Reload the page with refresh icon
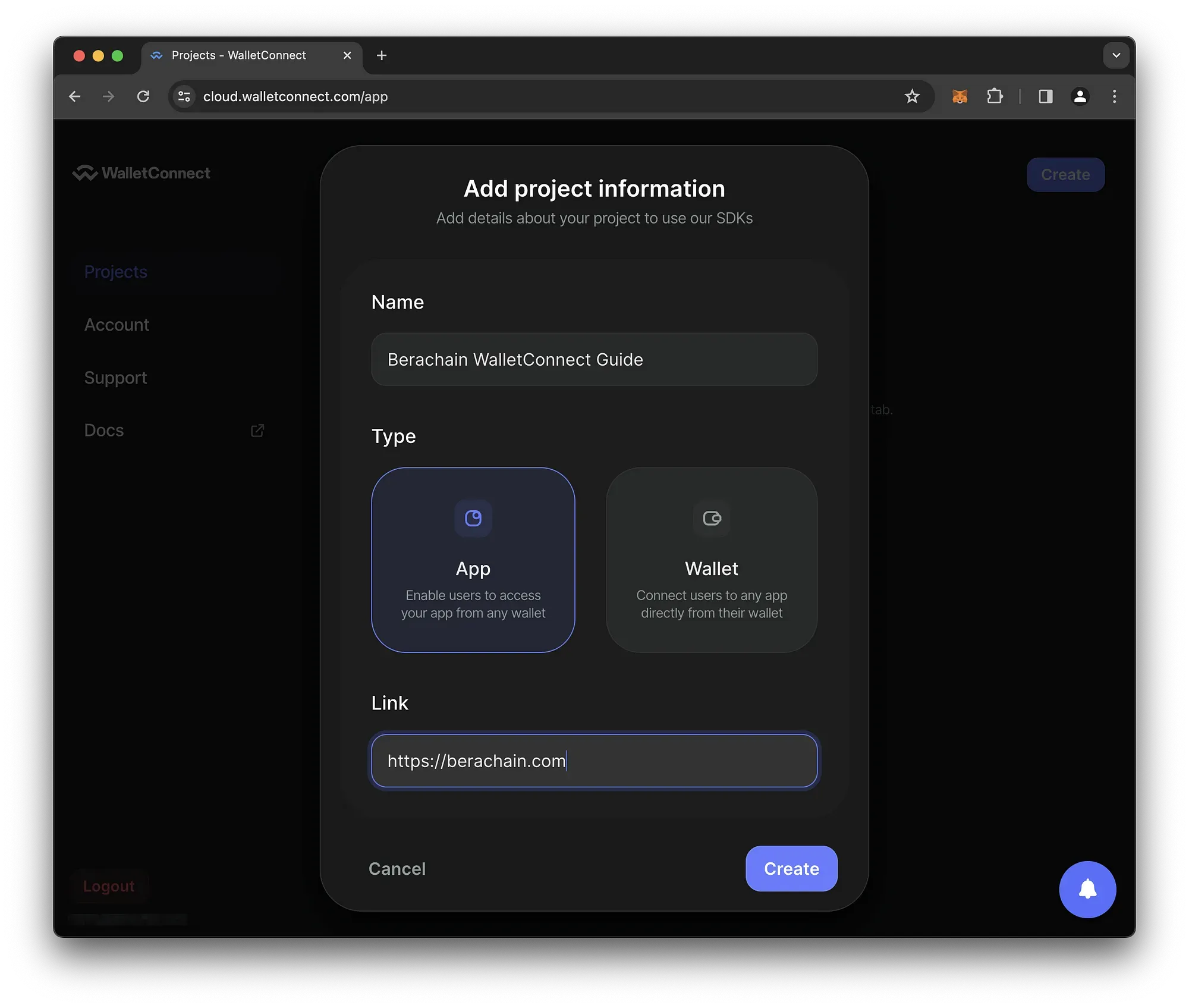This screenshot has height=1008, width=1189. tap(143, 96)
